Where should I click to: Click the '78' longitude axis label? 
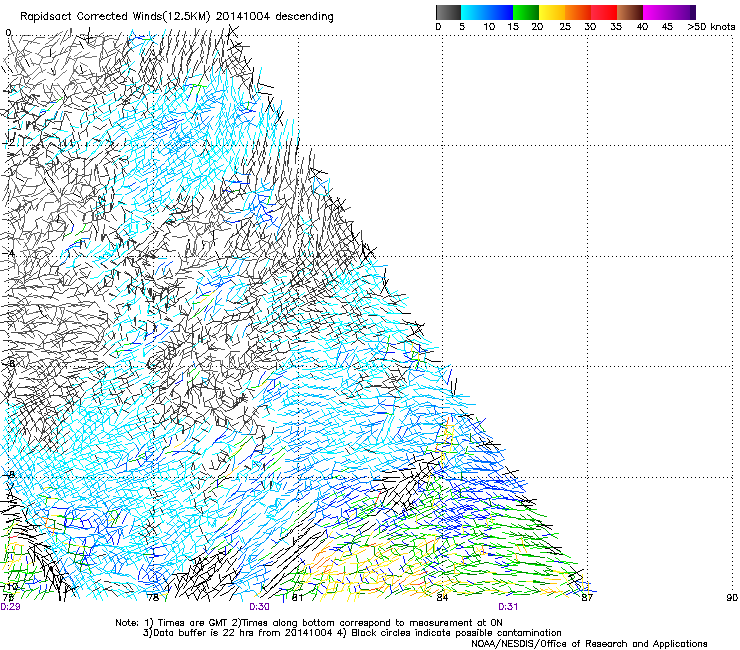(153, 598)
